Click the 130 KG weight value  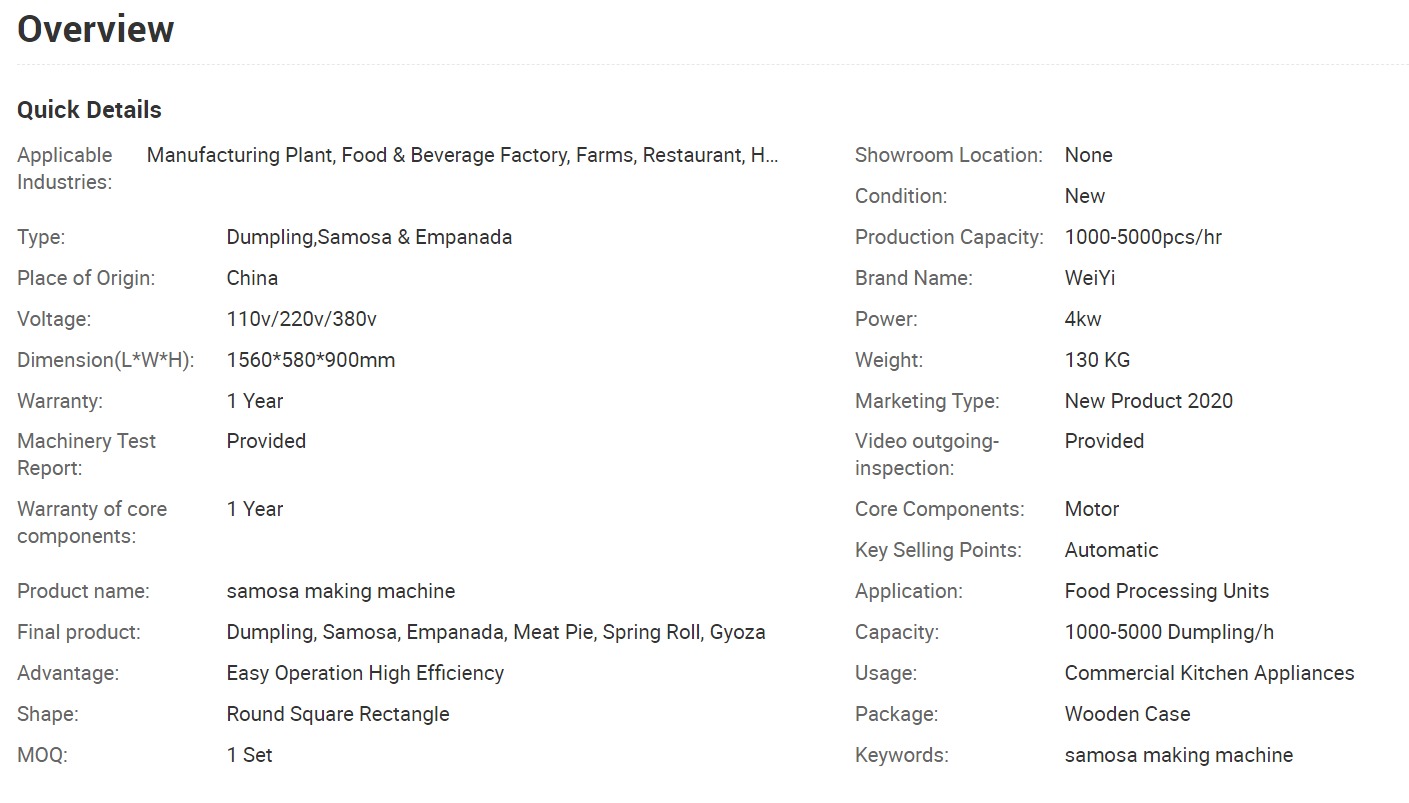1097,360
